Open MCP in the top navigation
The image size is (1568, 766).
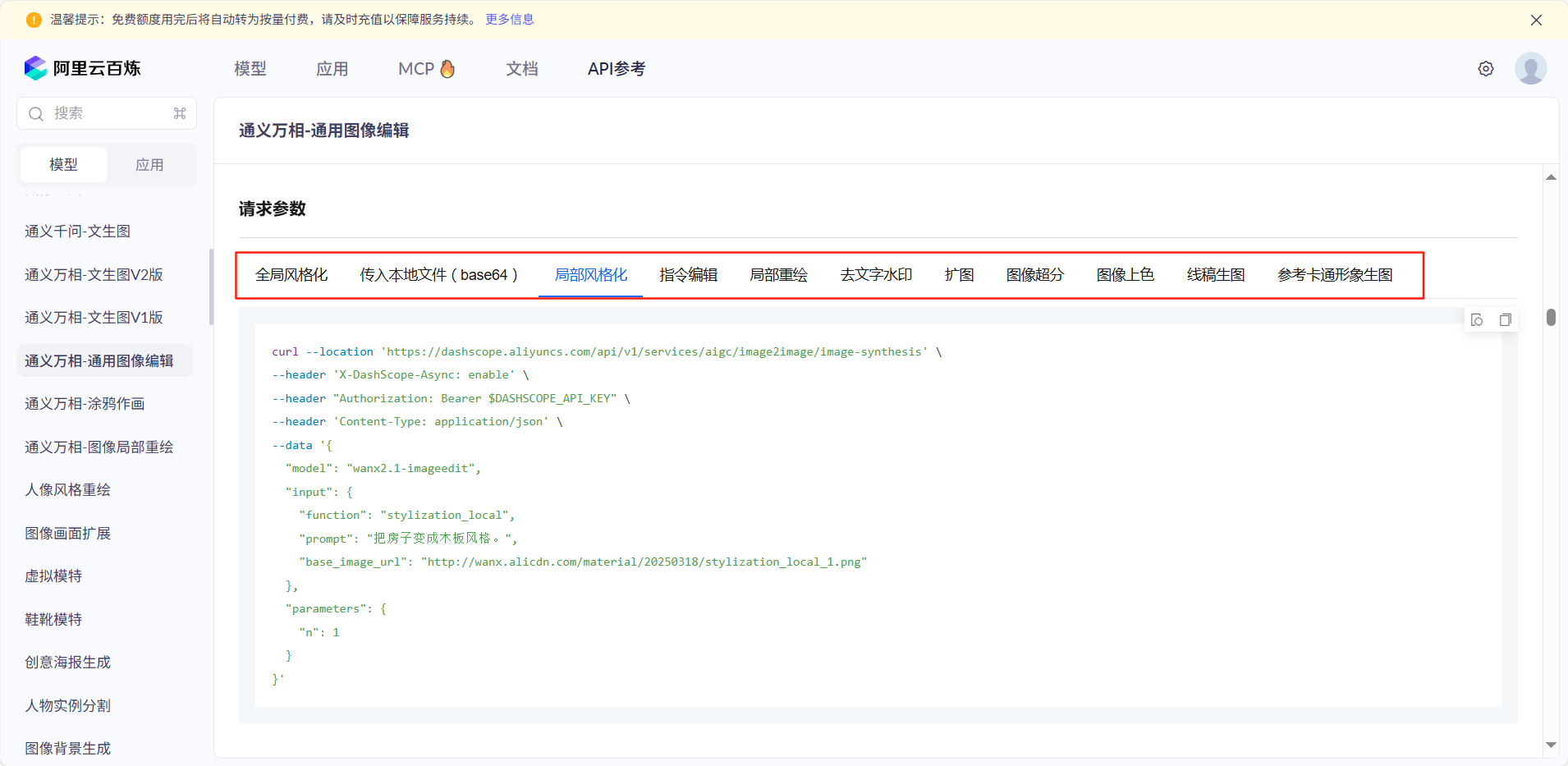(x=427, y=69)
